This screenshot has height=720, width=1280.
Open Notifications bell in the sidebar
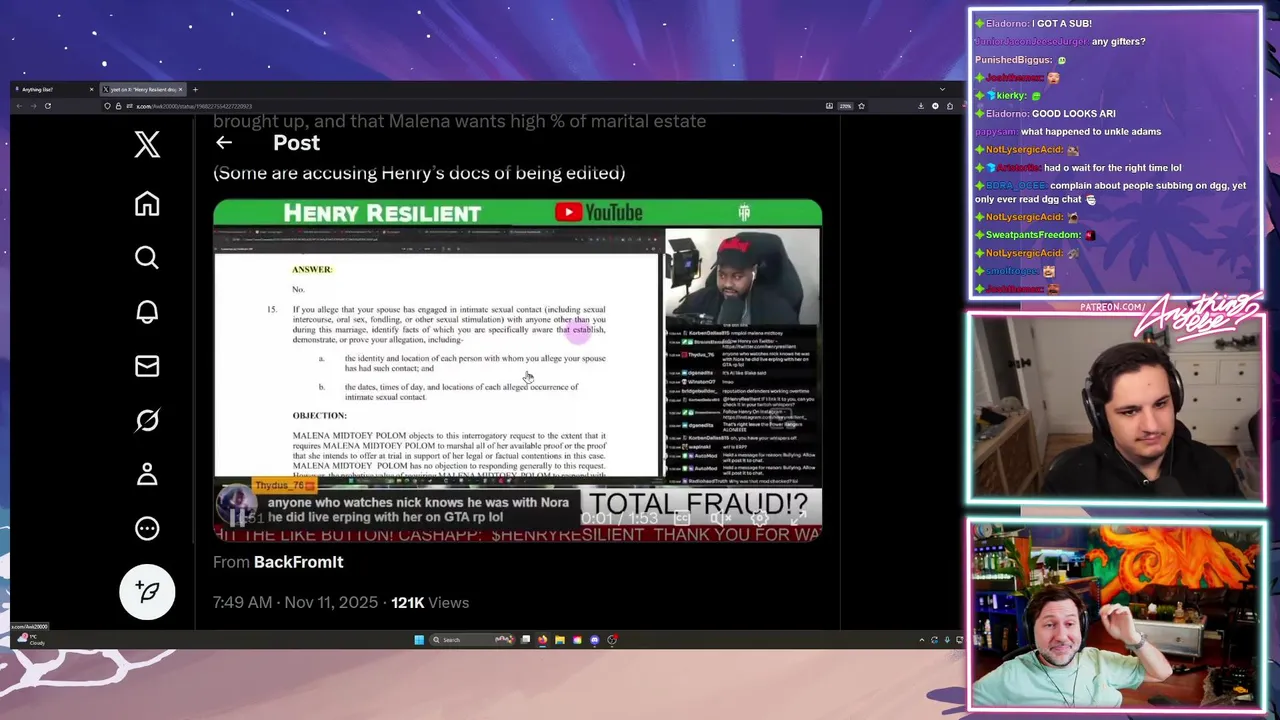coord(147,312)
